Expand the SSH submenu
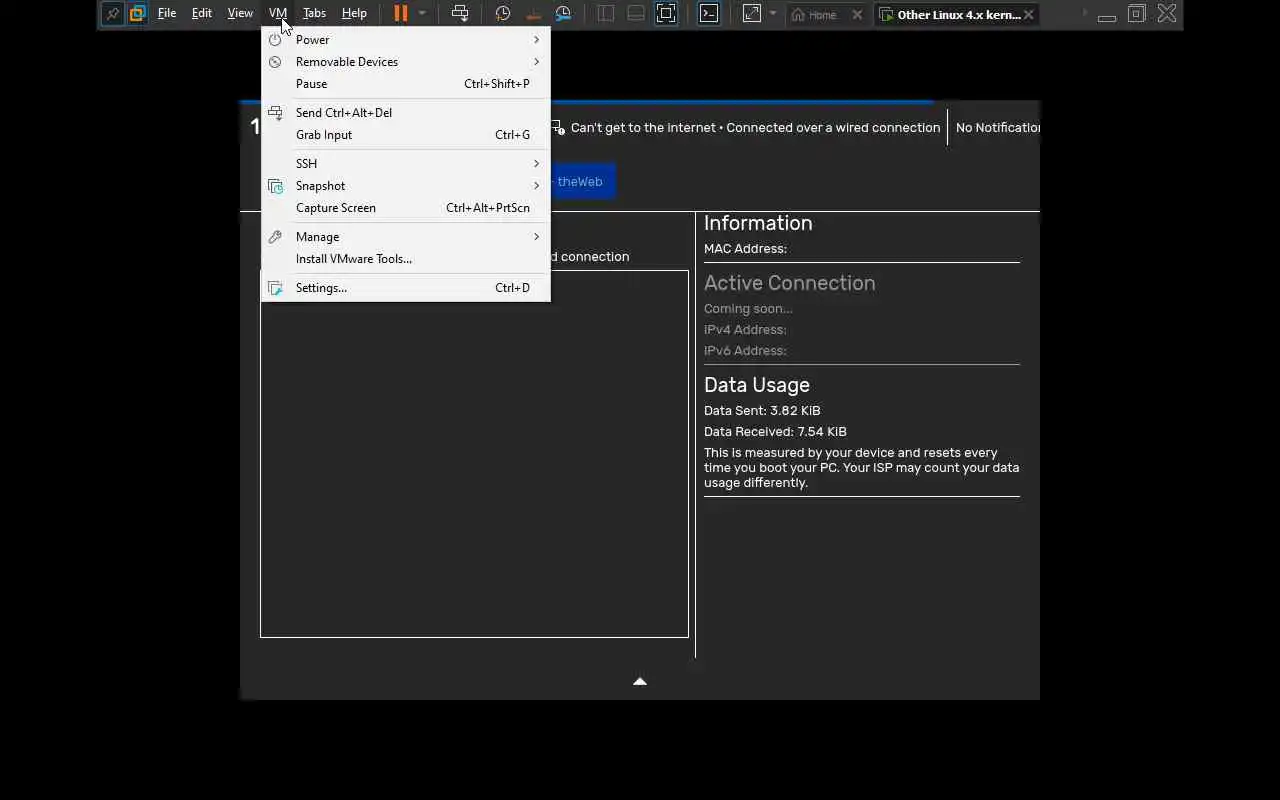The width and height of the screenshot is (1280, 800). coord(405,164)
